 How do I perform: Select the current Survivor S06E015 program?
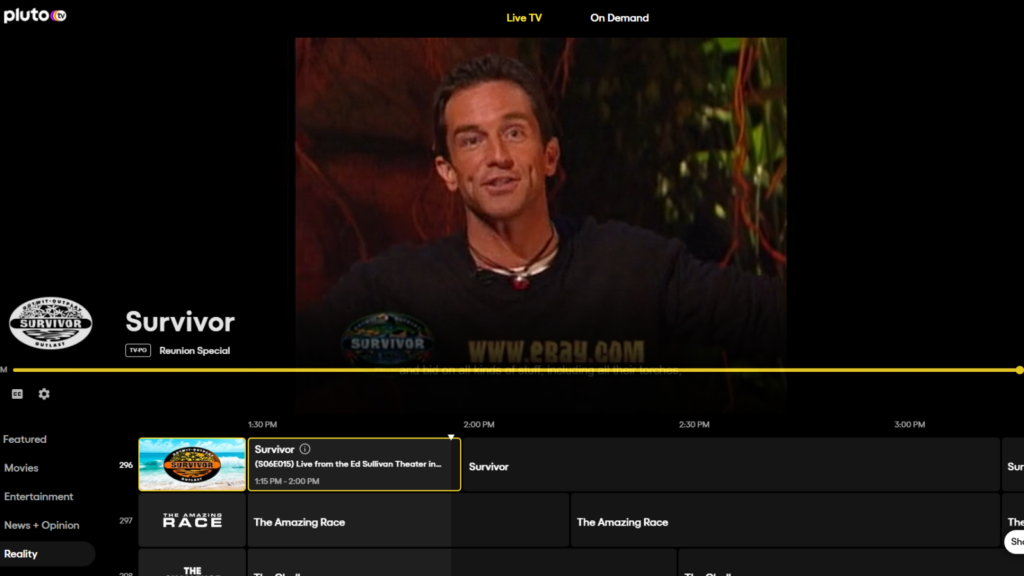(x=354, y=464)
